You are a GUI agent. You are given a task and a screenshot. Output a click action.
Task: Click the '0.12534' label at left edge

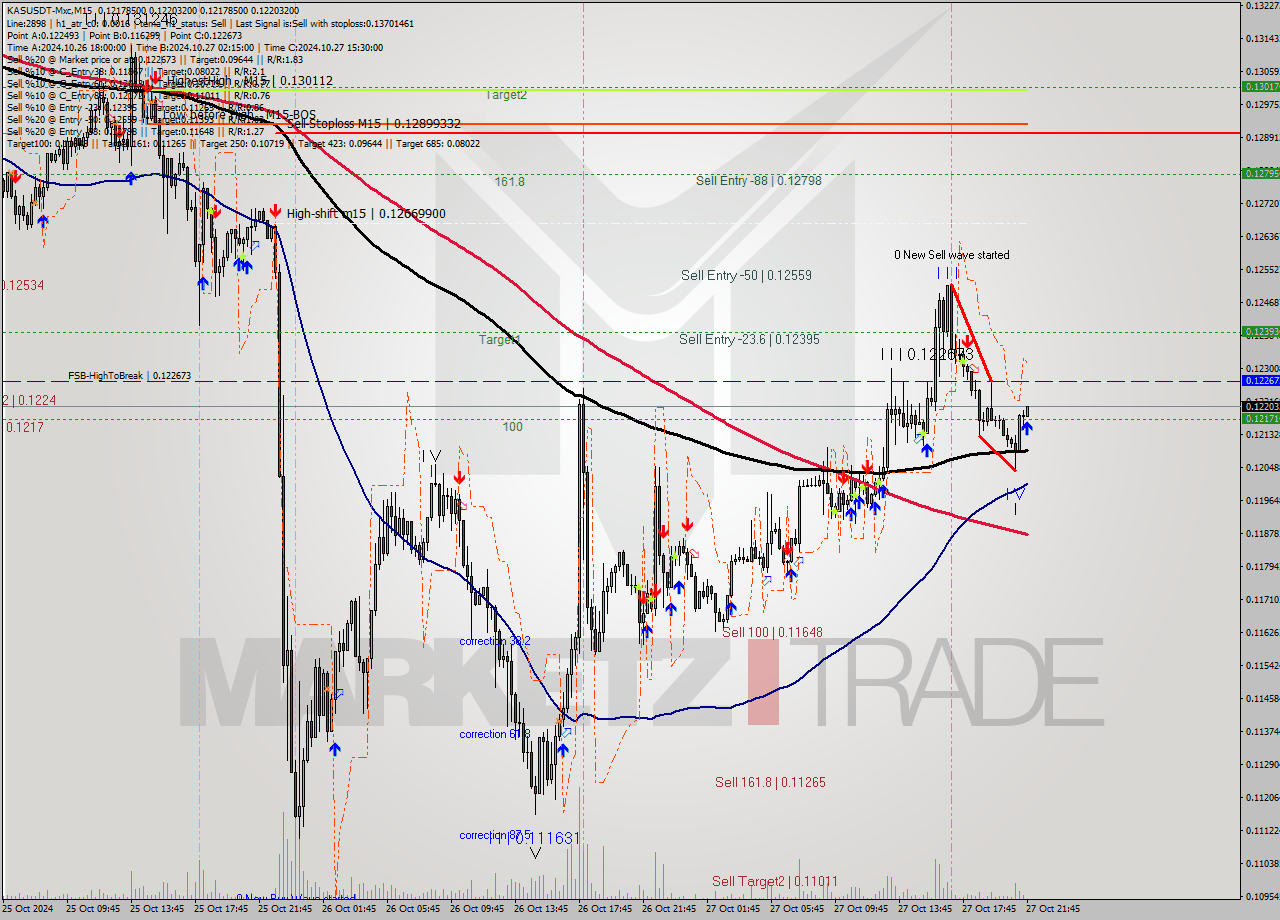[x=23, y=285]
